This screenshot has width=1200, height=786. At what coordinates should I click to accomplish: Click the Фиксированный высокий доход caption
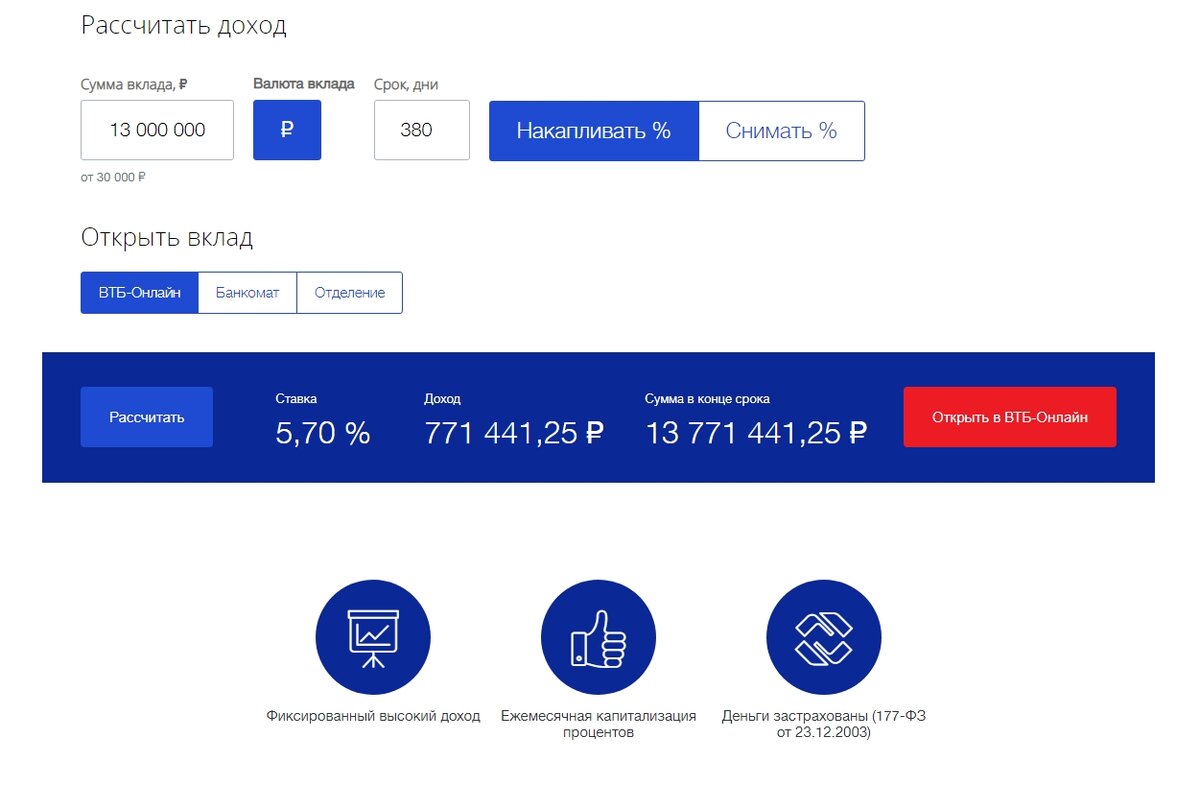point(373,716)
